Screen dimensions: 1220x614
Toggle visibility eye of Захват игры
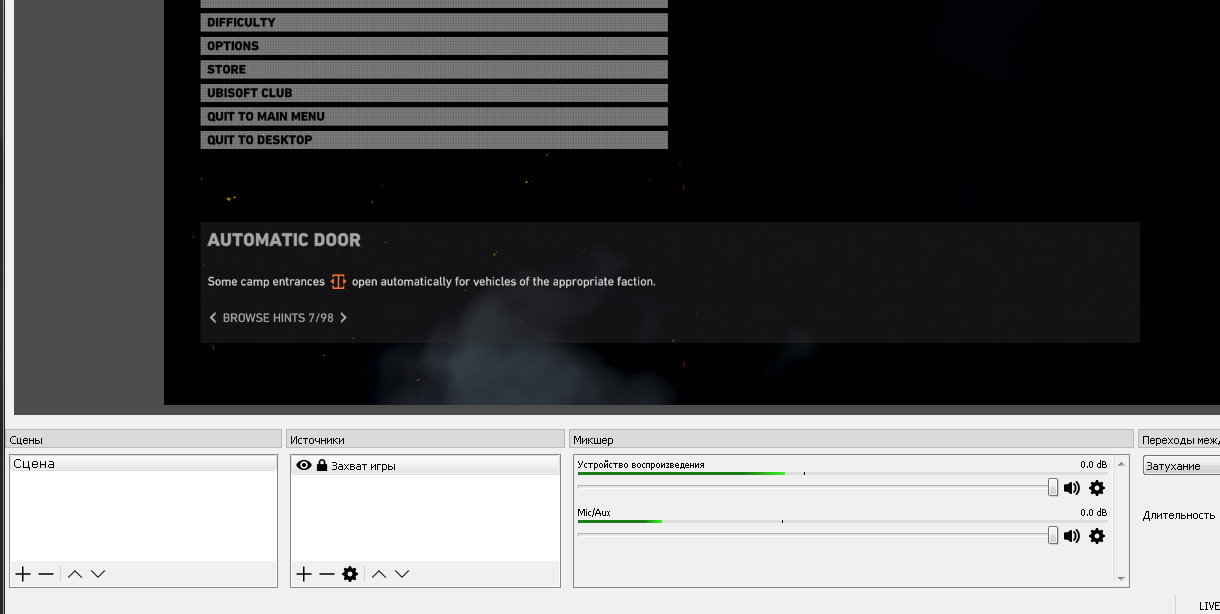[304, 465]
